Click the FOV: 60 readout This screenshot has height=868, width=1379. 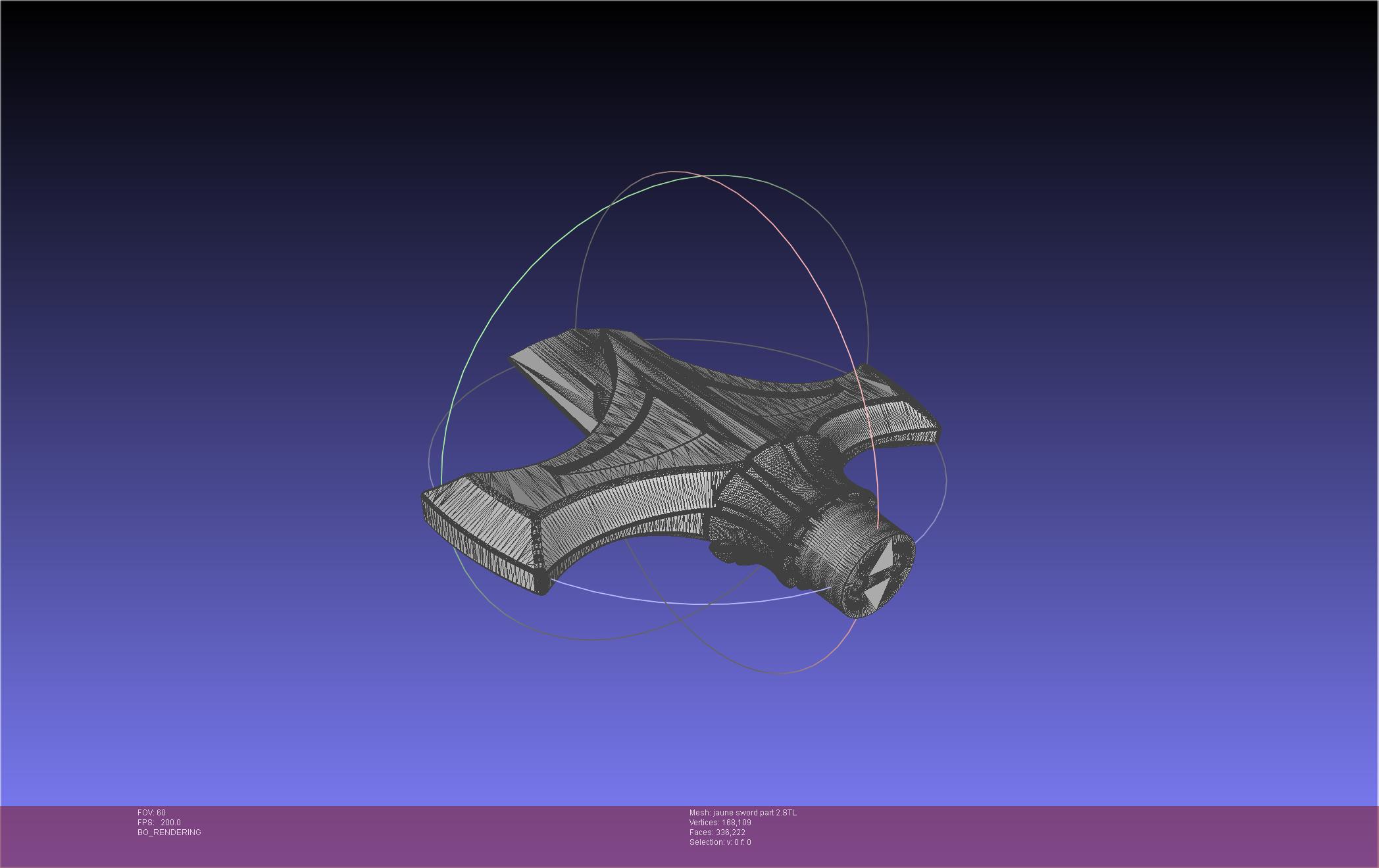click(151, 813)
